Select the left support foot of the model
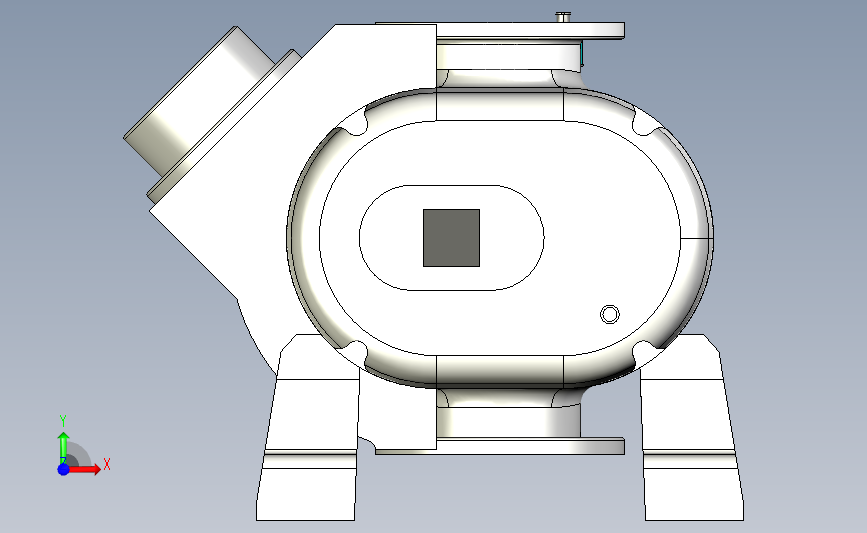The height and width of the screenshot is (533, 867). click(x=310, y=427)
